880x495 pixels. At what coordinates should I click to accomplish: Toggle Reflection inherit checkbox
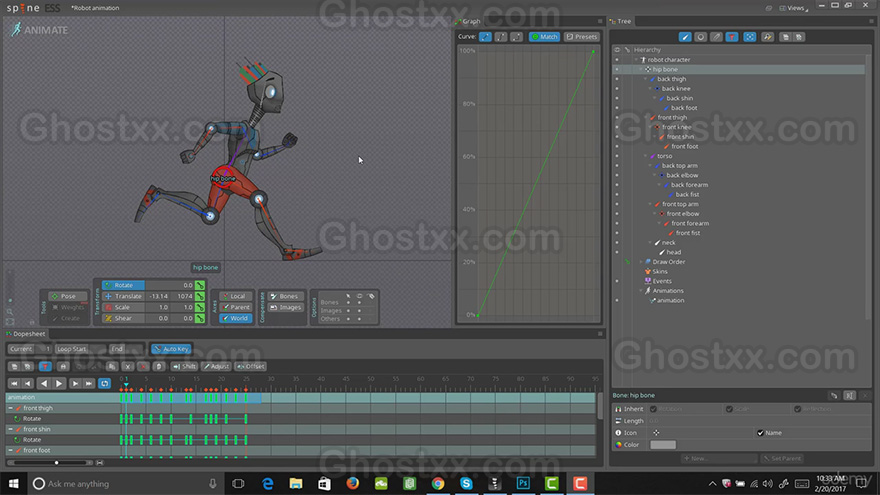798,409
